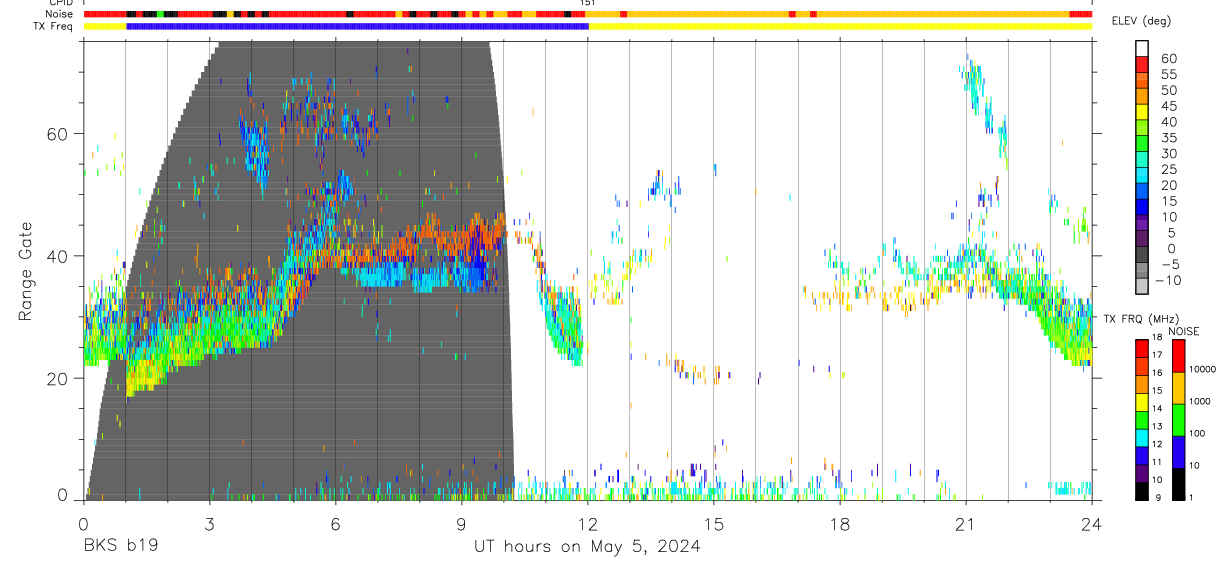
Task: Select the orange-yellow segment of NOISE colorbar
Action: 1178,387
